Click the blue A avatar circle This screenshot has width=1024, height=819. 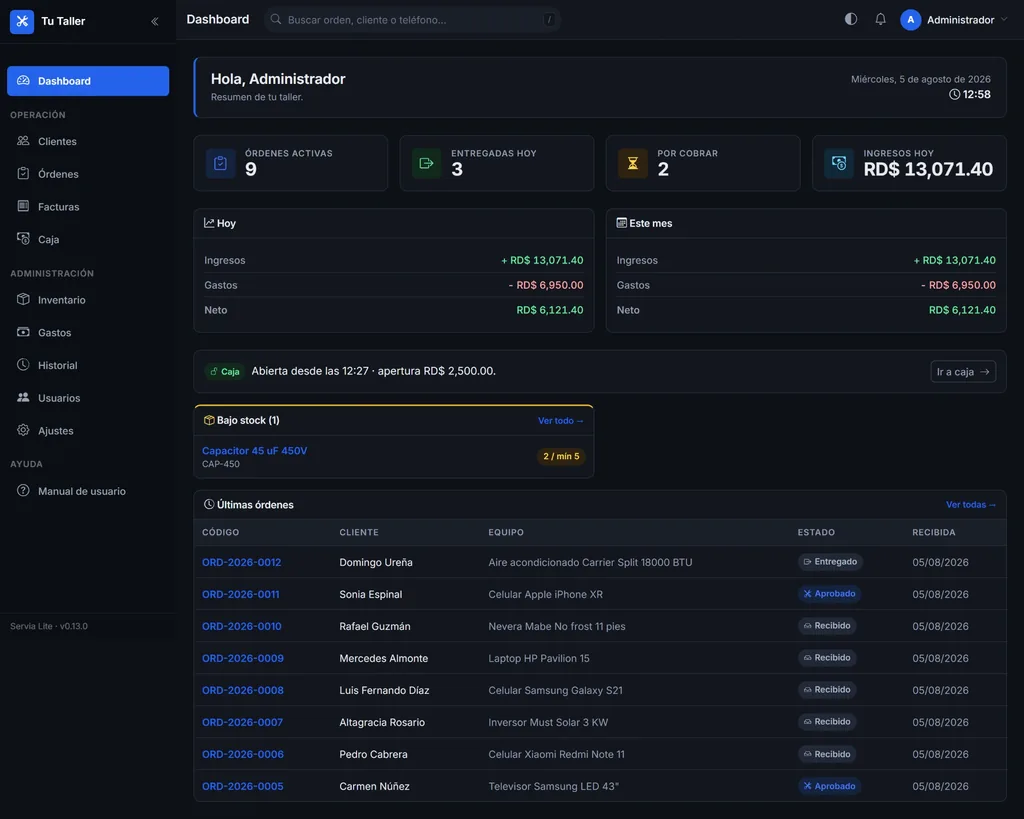(x=910, y=20)
